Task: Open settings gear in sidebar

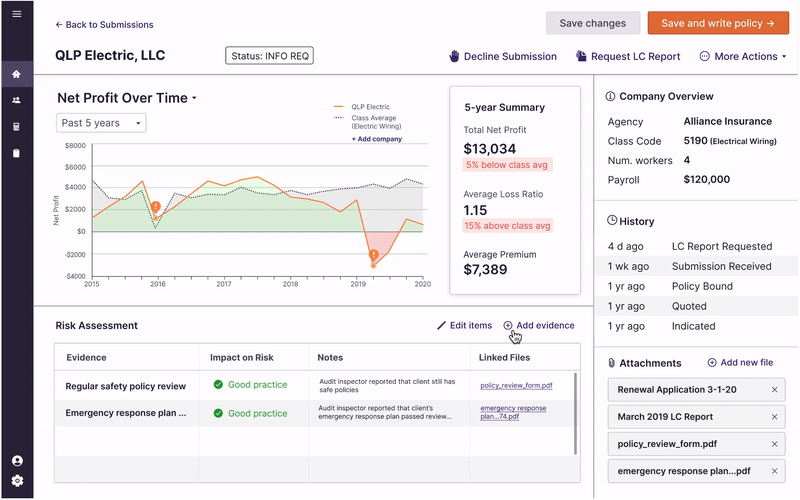Action: (x=16, y=481)
